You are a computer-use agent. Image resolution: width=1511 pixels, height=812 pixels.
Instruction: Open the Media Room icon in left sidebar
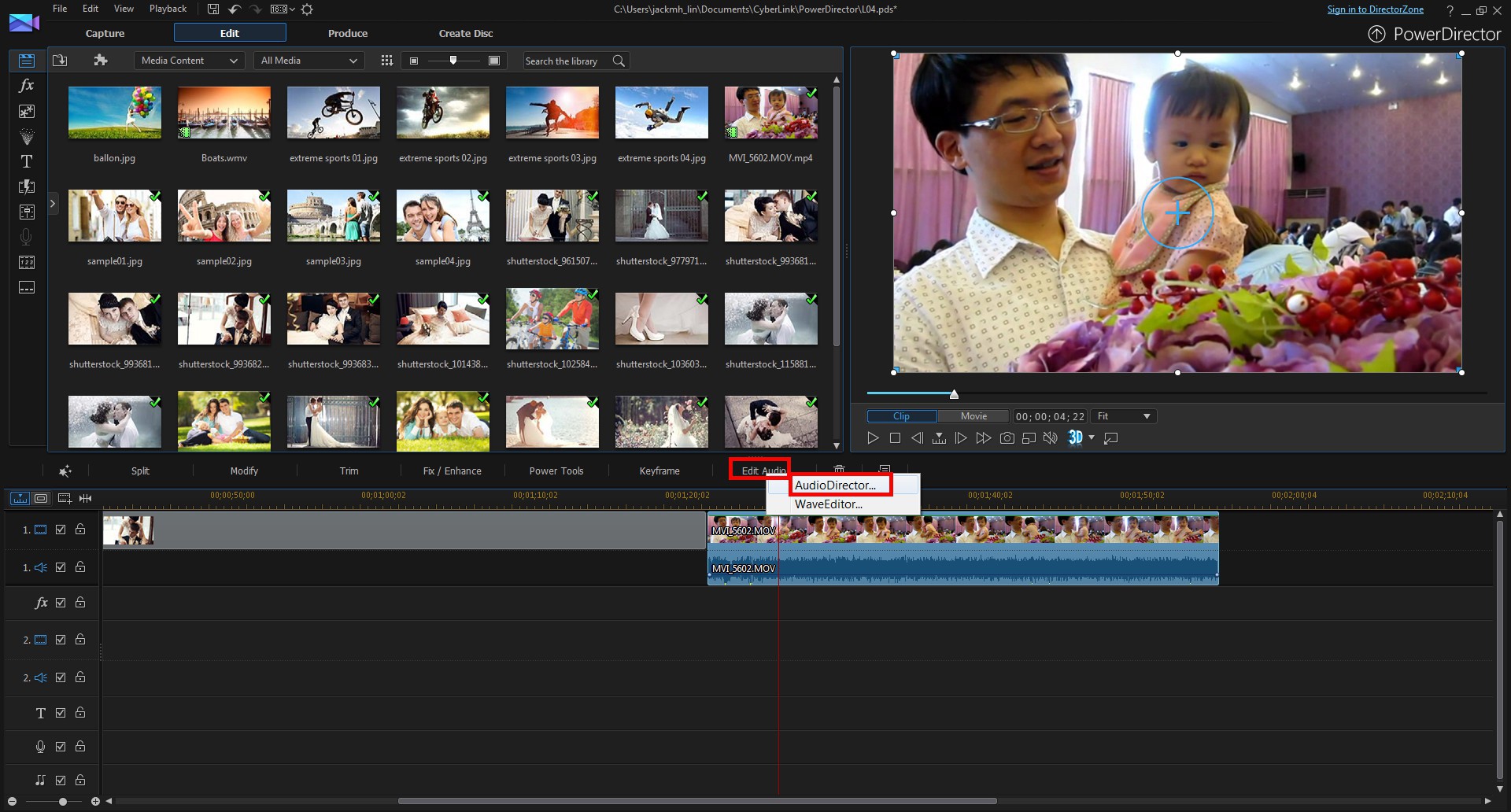(x=27, y=61)
